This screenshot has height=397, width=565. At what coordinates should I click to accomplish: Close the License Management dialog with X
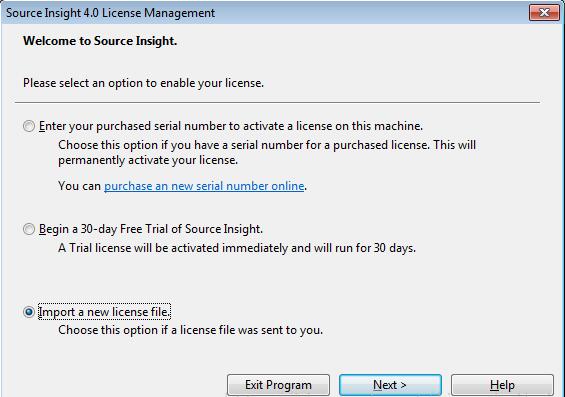tap(544, 13)
